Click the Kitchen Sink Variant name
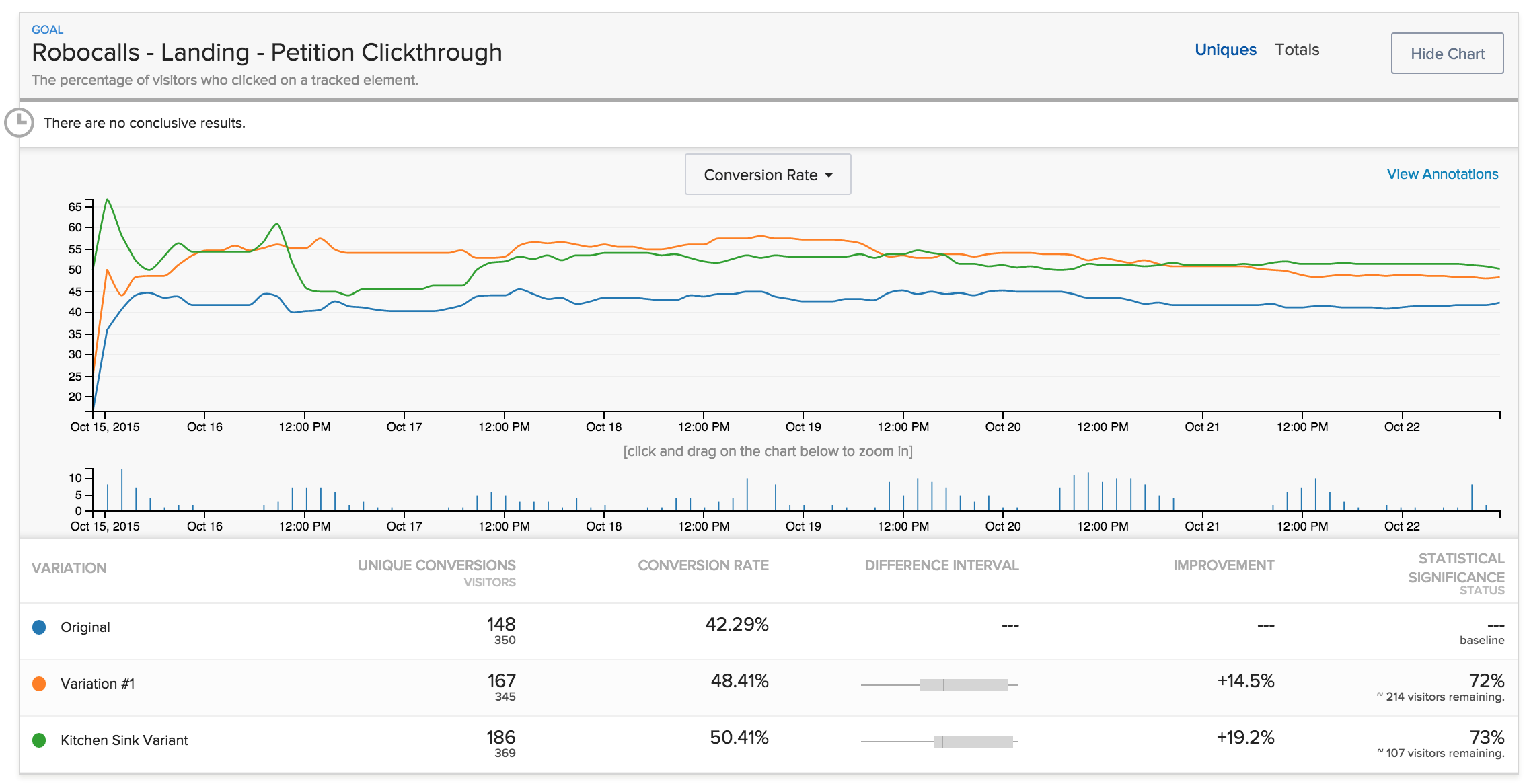The width and height of the screenshot is (1527, 784). pyautogui.click(x=124, y=740)
